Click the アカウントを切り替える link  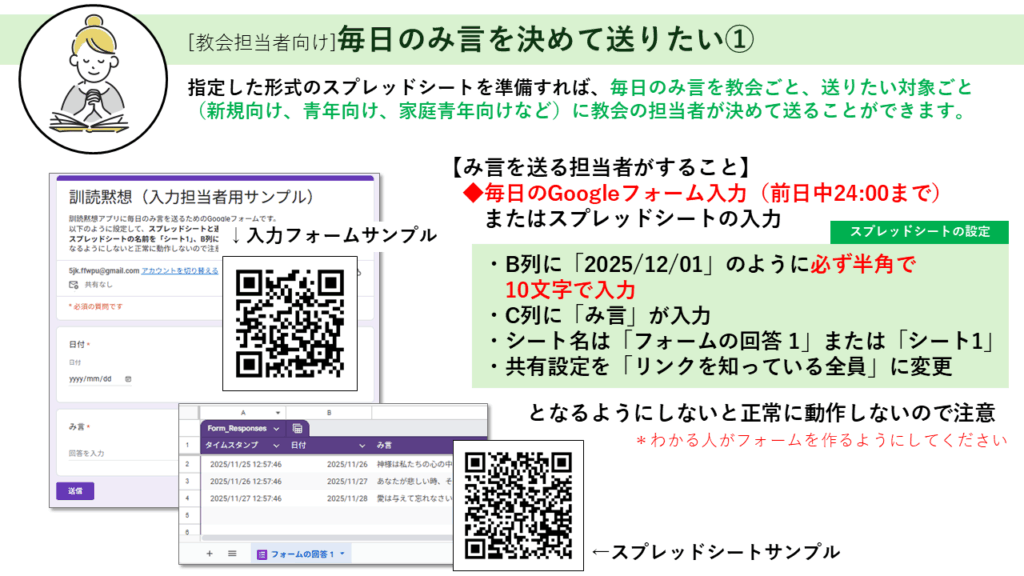coord(177,271)
